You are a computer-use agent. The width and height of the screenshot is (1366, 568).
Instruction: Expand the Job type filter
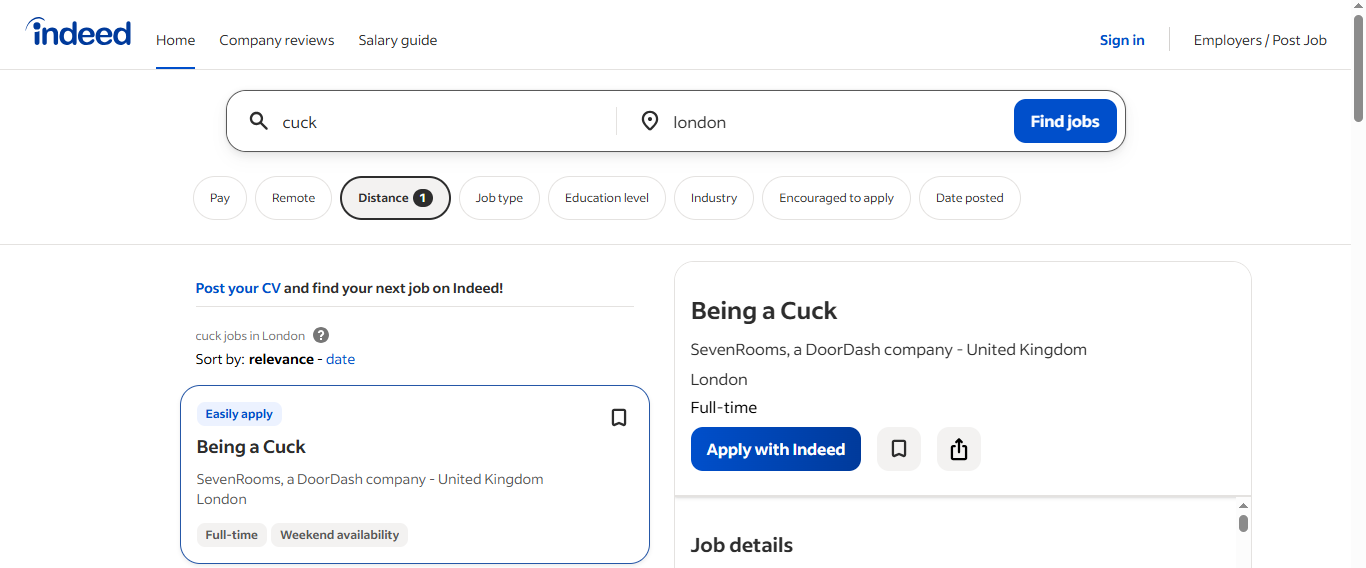pyautogui.click(x=499, y=198)
